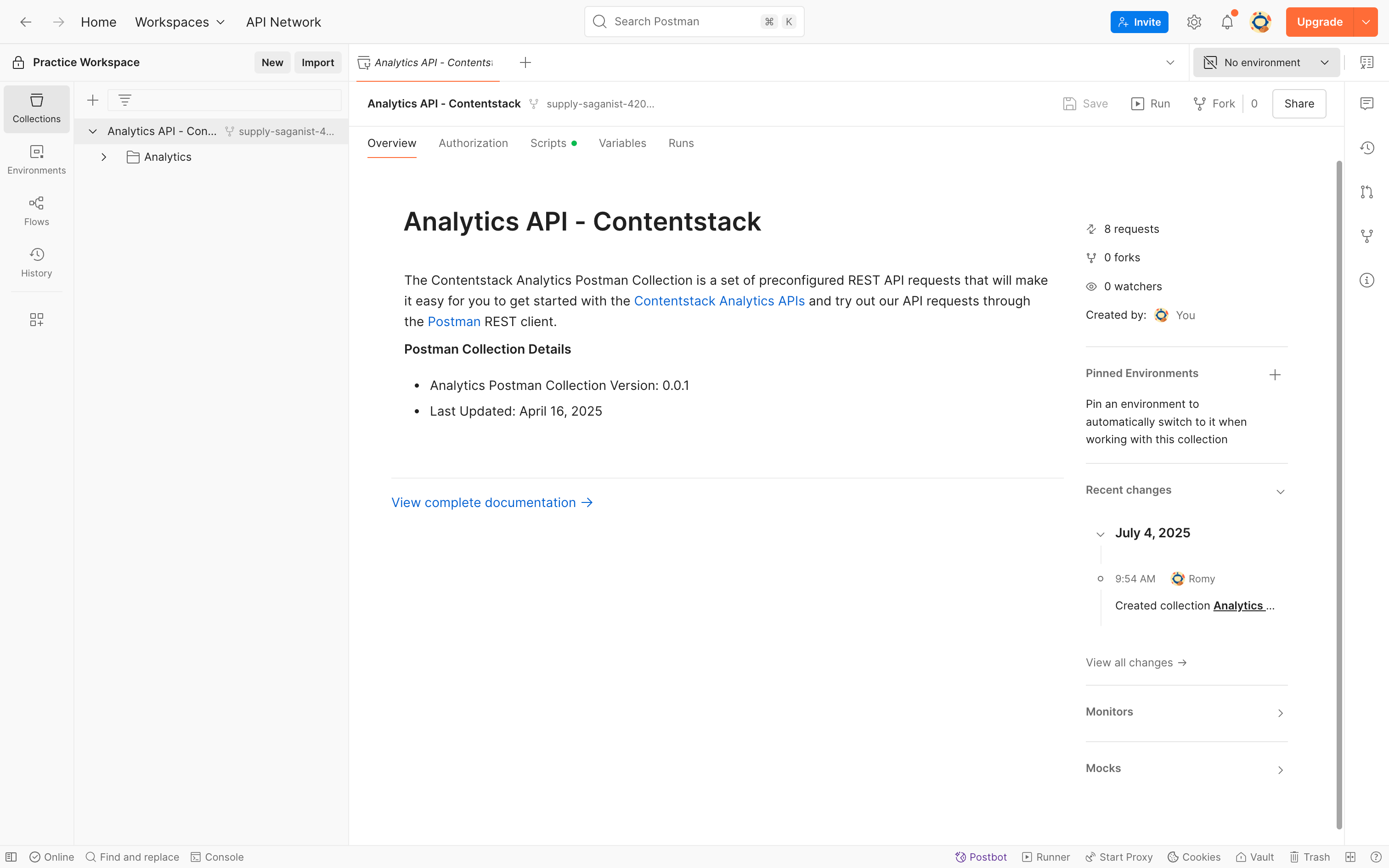
Task: Open Trash in the status bar
Action: coord(1309,857)
